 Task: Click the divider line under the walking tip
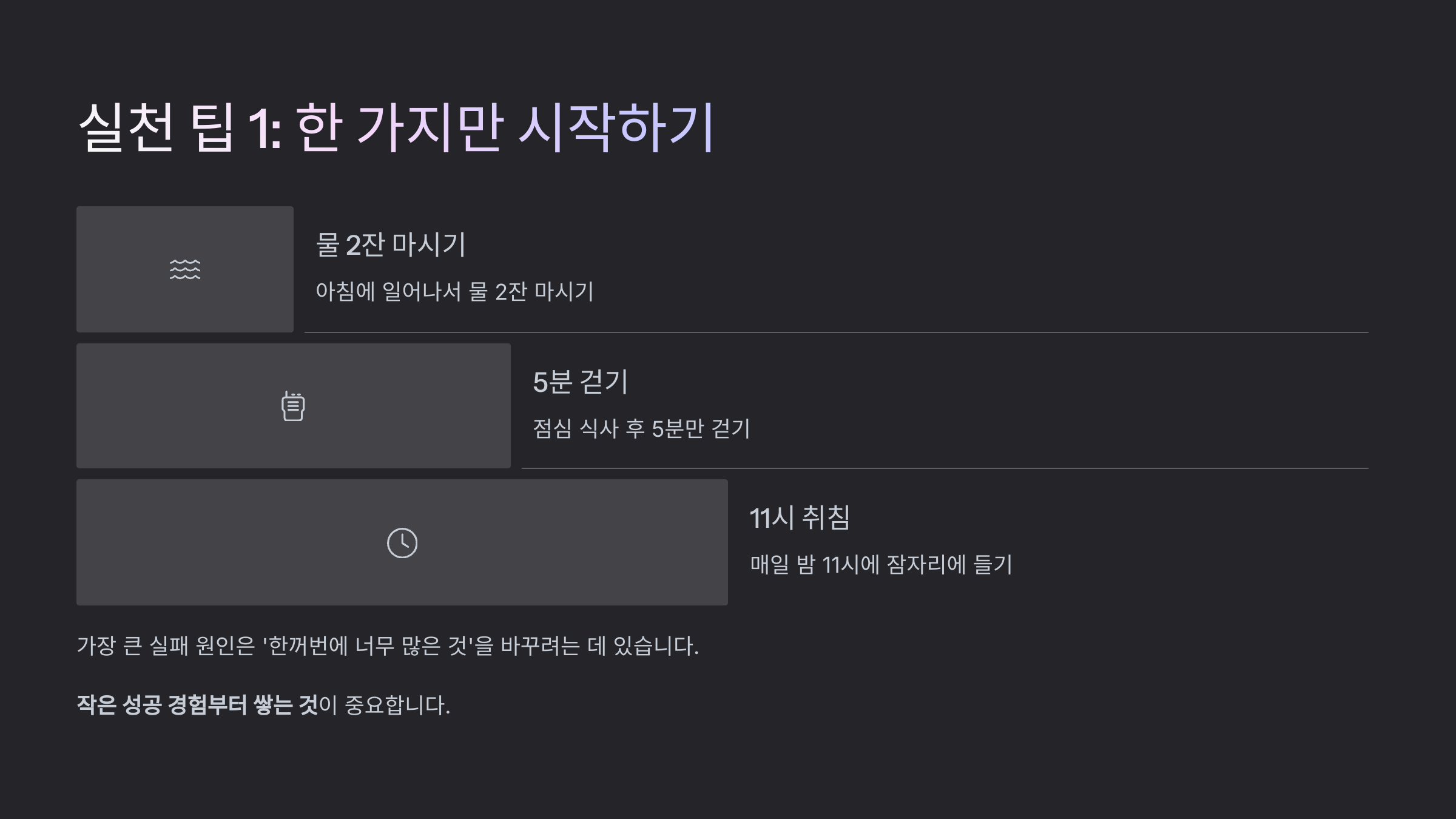click(945, 468)
